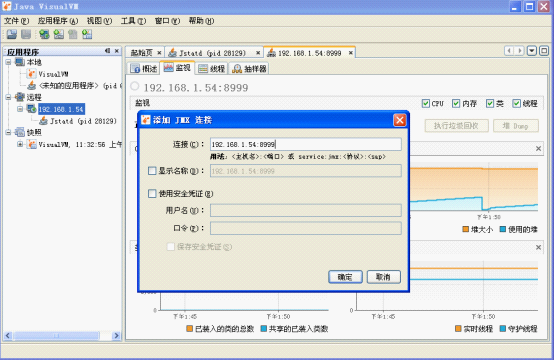Enable the display name checkbox

(x=152, y=171)
